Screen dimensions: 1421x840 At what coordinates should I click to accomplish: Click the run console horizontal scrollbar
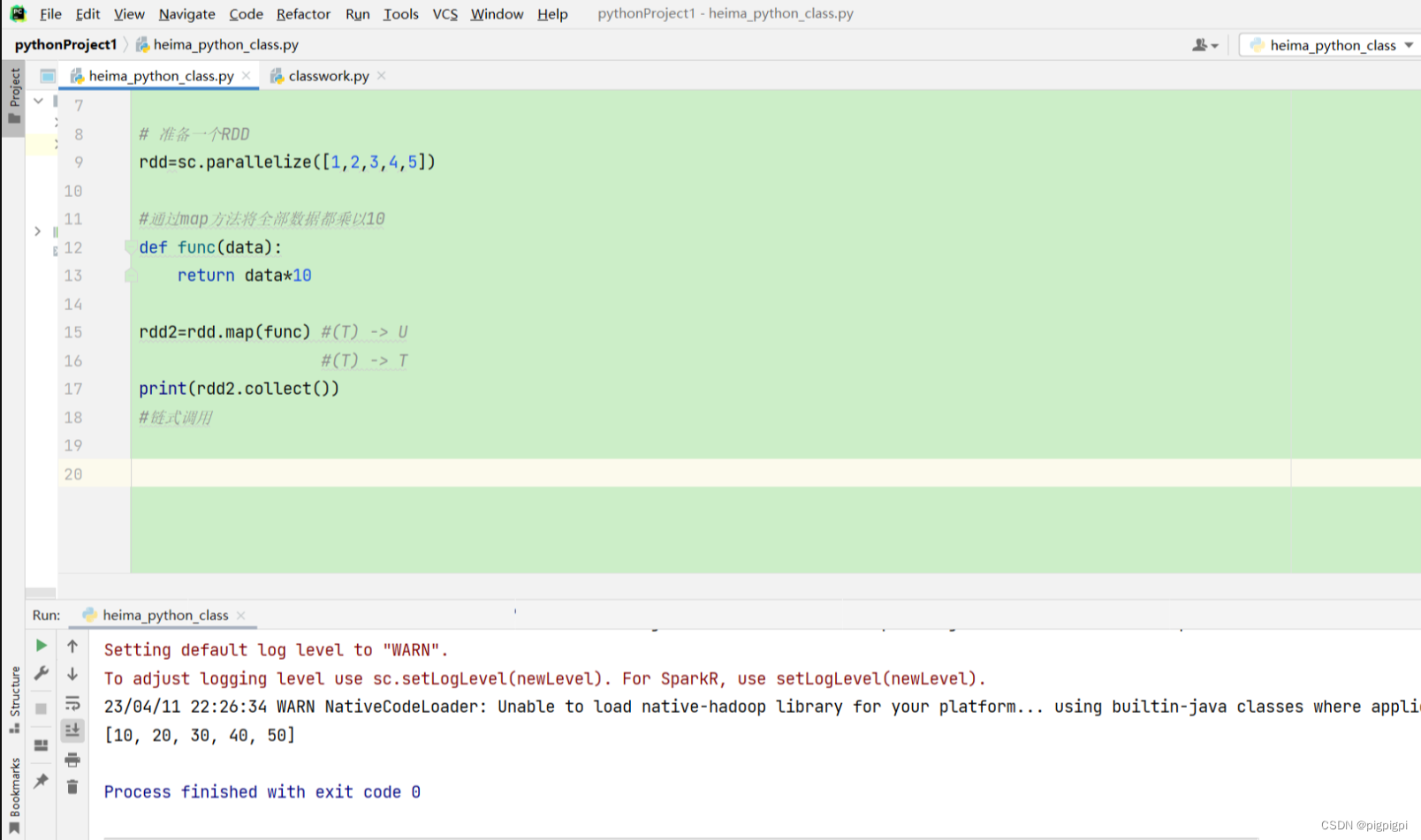[x=680, y=837]
